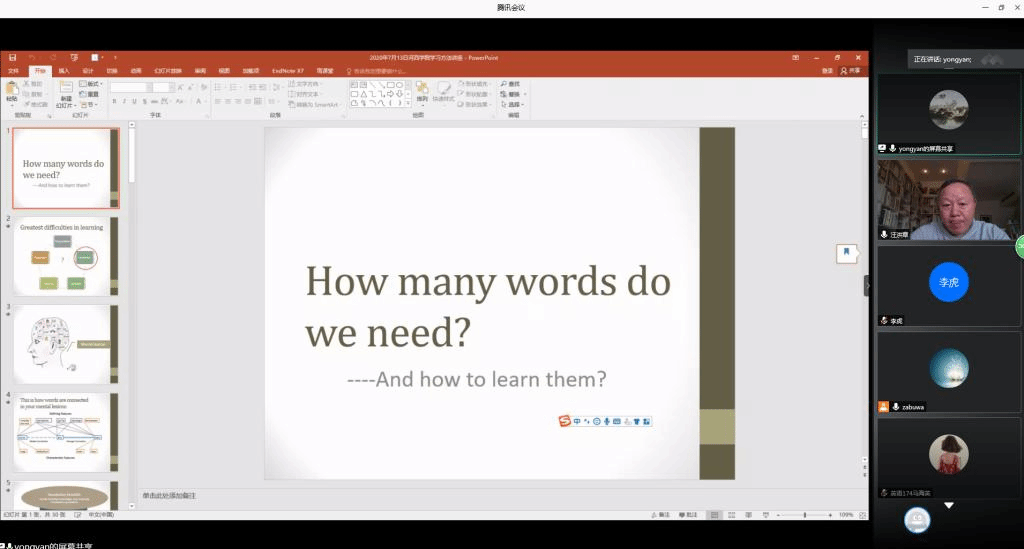Click the Save icon in quick access toolbar
Image resolution: width=1024 pixels, height=549 pixels.
[x=13, y=57]
